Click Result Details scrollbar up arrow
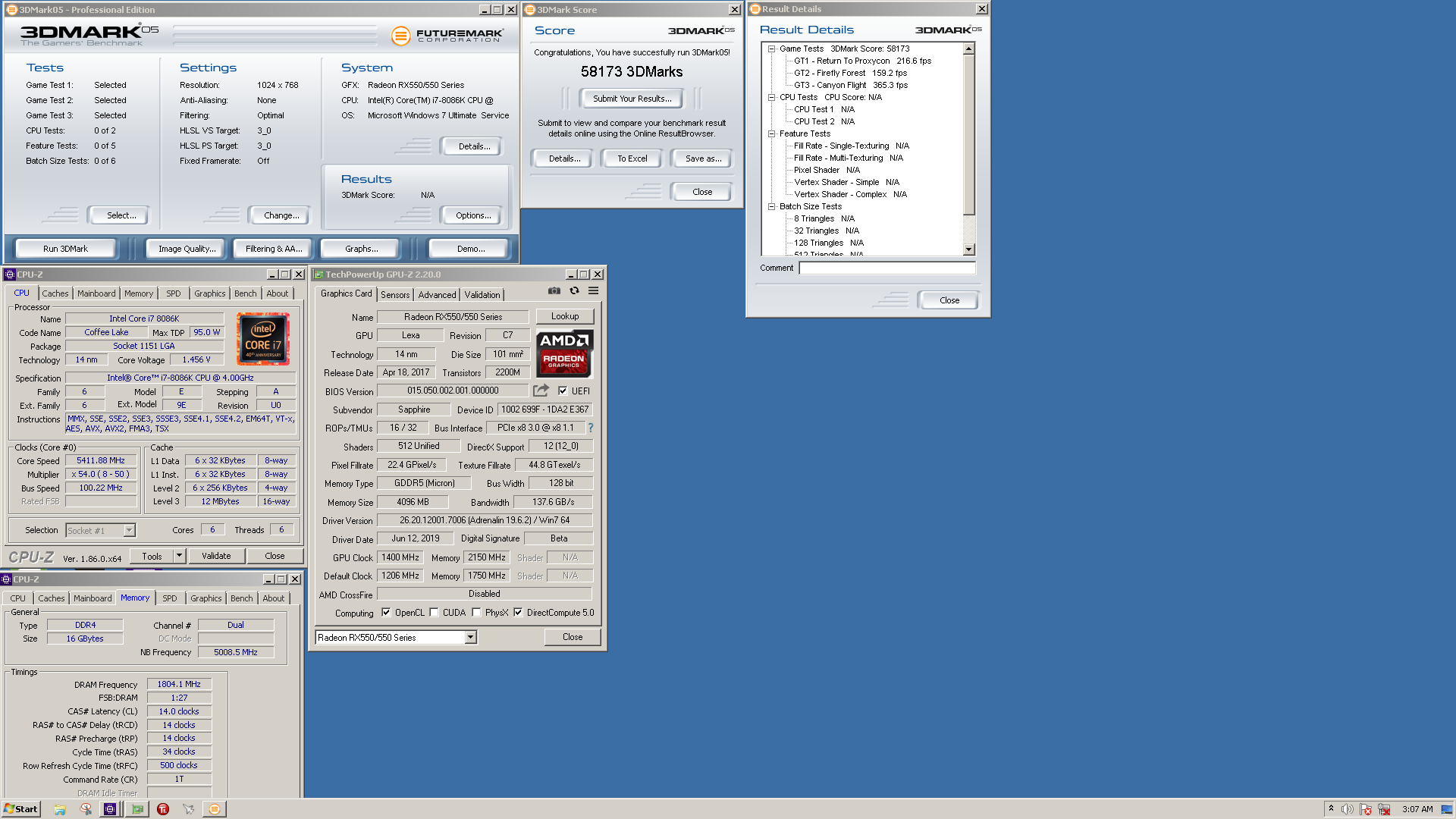The width and height of the screenshot is (1456, 819). (968, 49)
